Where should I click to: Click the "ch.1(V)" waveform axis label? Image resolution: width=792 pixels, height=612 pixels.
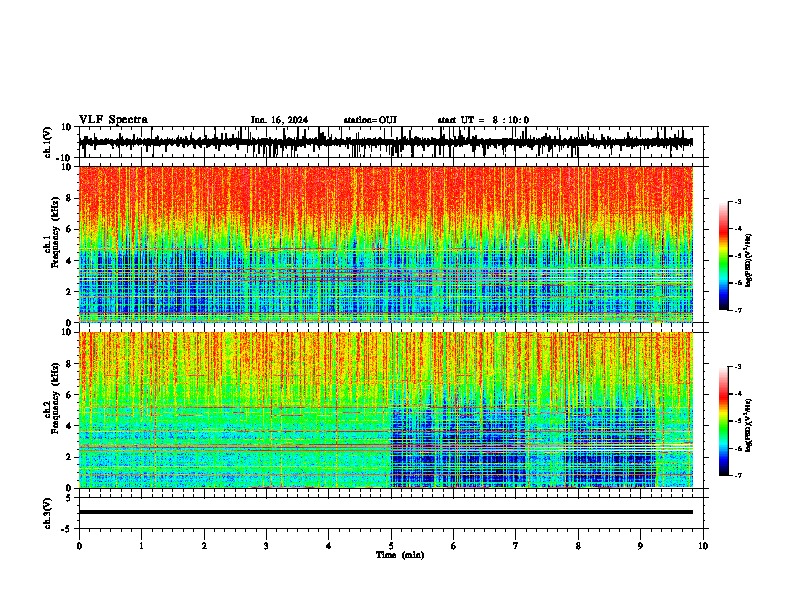click(x=48, y=142)
